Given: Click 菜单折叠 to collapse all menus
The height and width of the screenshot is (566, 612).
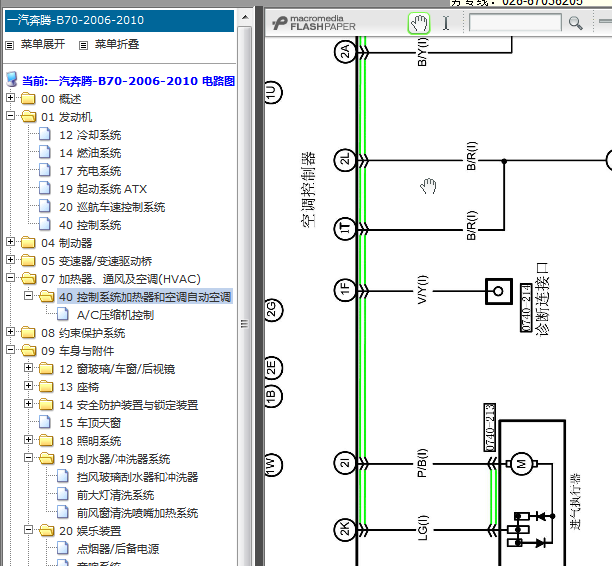Looking at the screenshot, I should [x=117, y=44].
